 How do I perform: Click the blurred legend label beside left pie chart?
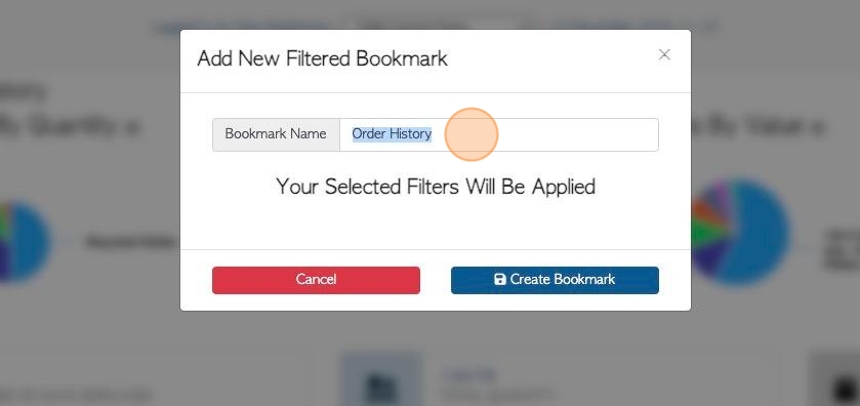(x=131, y=242)
